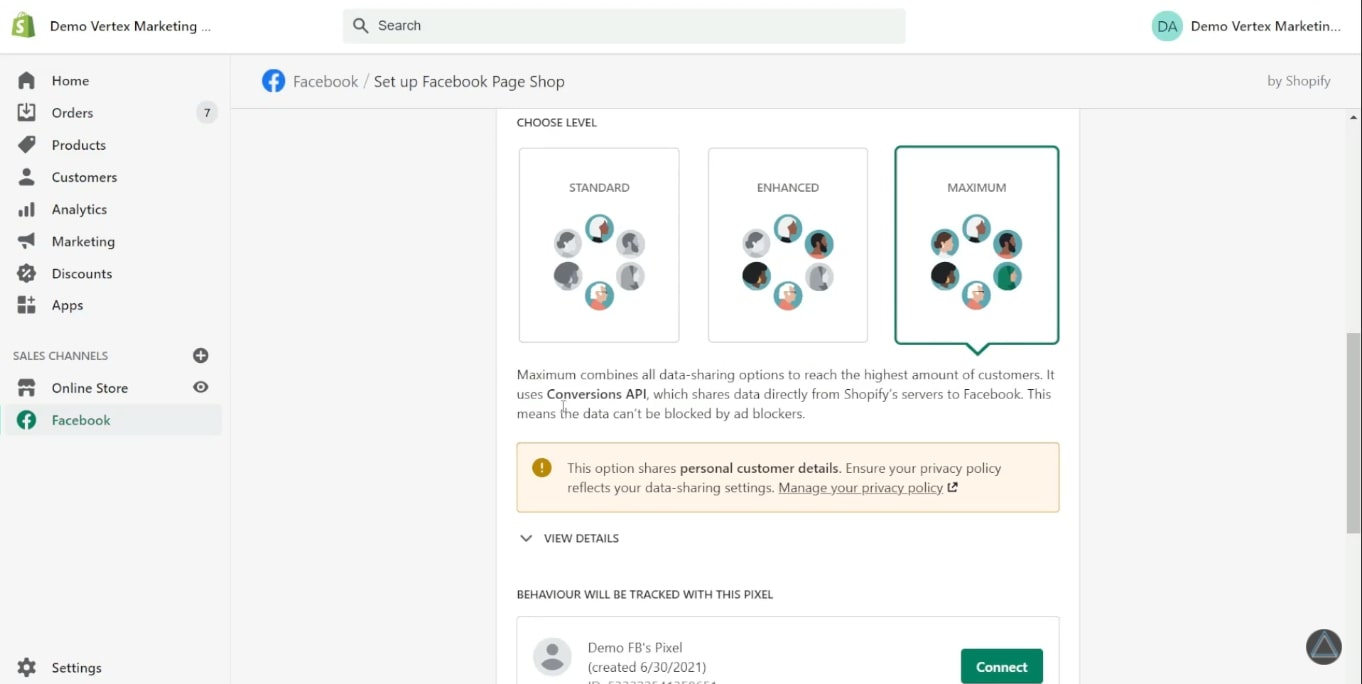Click the Analytics bar chart icon

pos(27,209)
